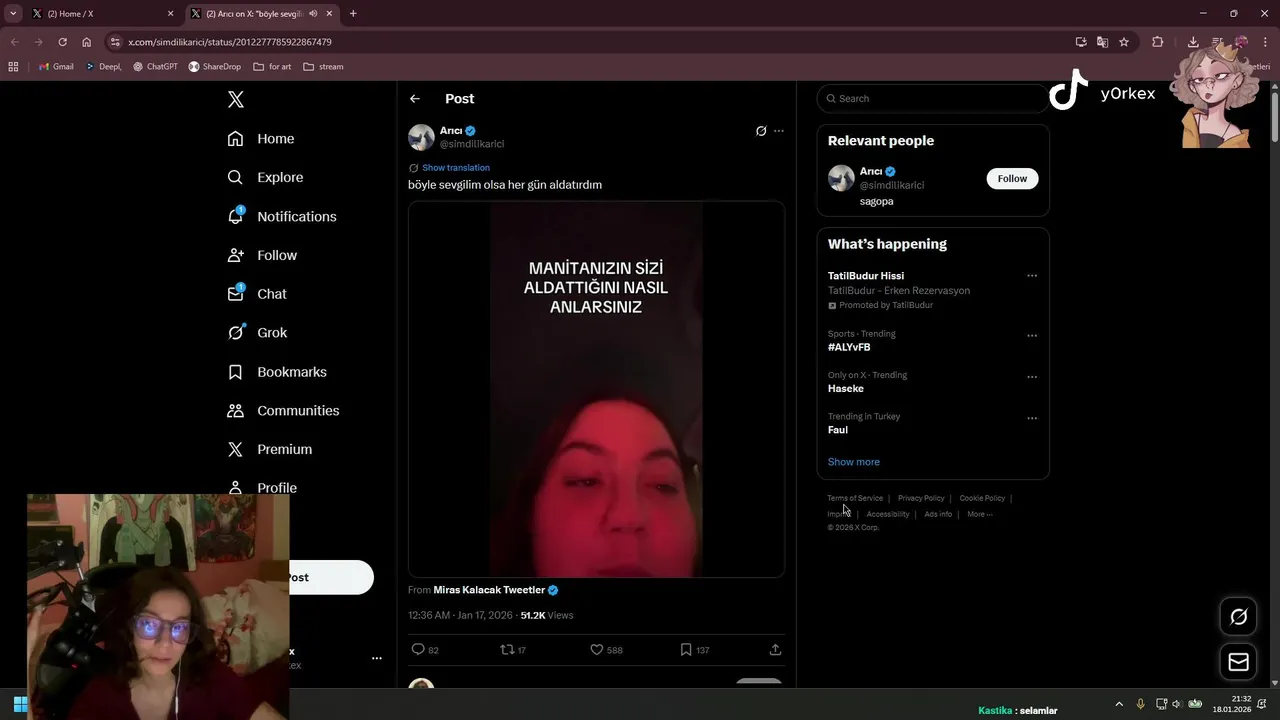Open the ShareDrop bookmark
Screen dimensions: 1280x720
tap(214, 67)
